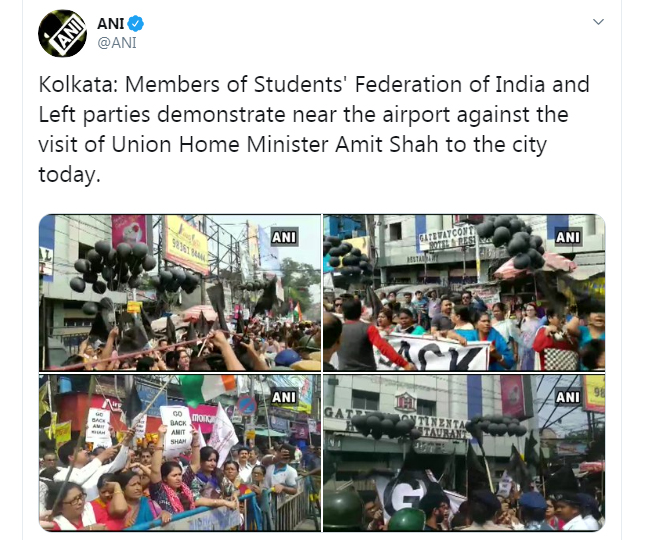
Task: Visit the @ANI handle link
Action: click(x=116, y=43)
